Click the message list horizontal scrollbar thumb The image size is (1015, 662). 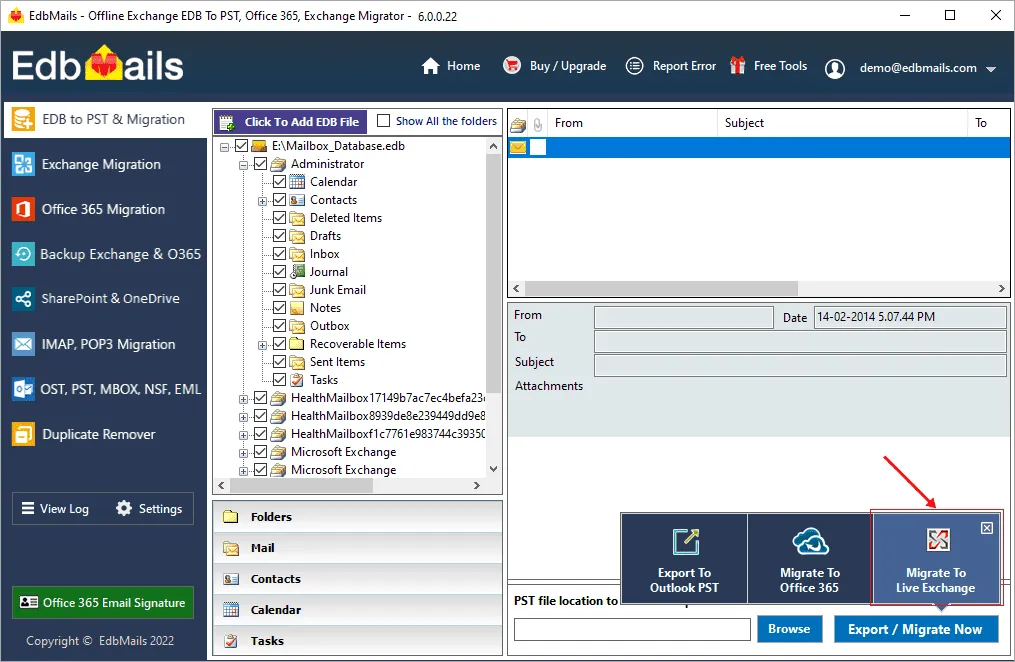tap(661, 288)
